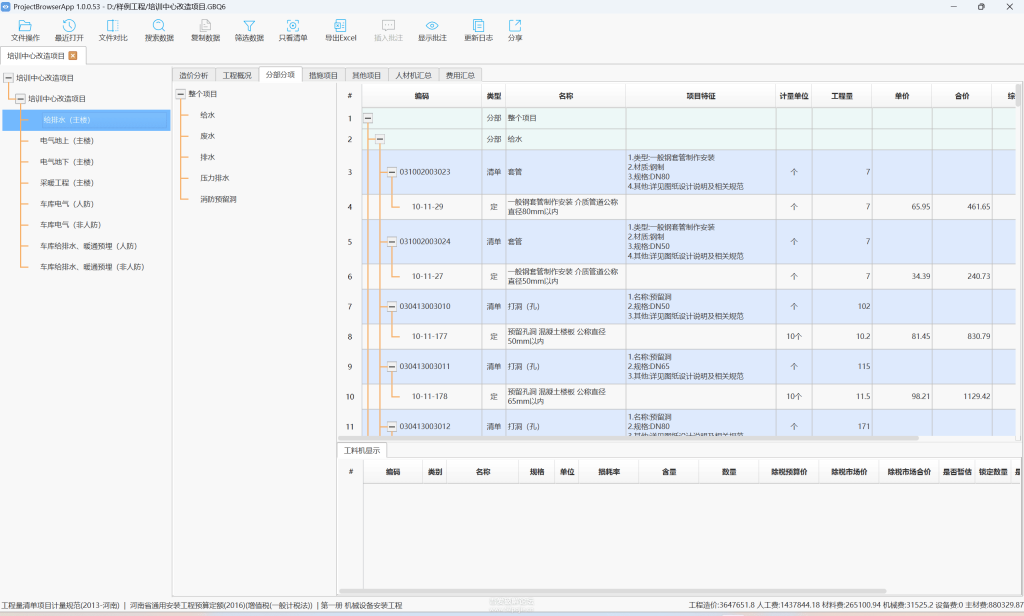Screen dimensions: 1024x616
Task: Click the lower table horizontal scrollbar
Action: (x=613, y=591)
